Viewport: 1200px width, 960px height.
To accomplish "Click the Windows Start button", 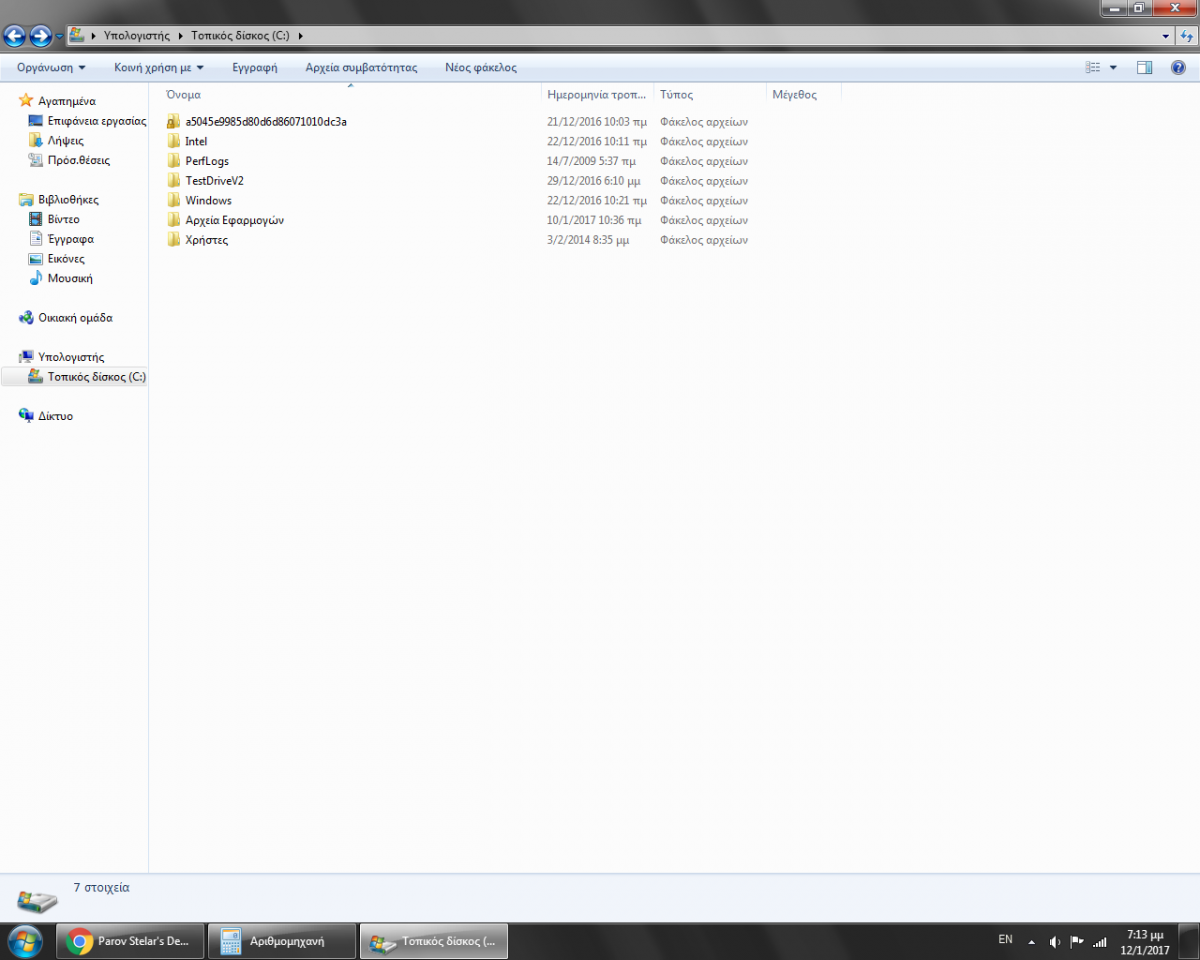I will pyautogui.click(x=24, y=941).
